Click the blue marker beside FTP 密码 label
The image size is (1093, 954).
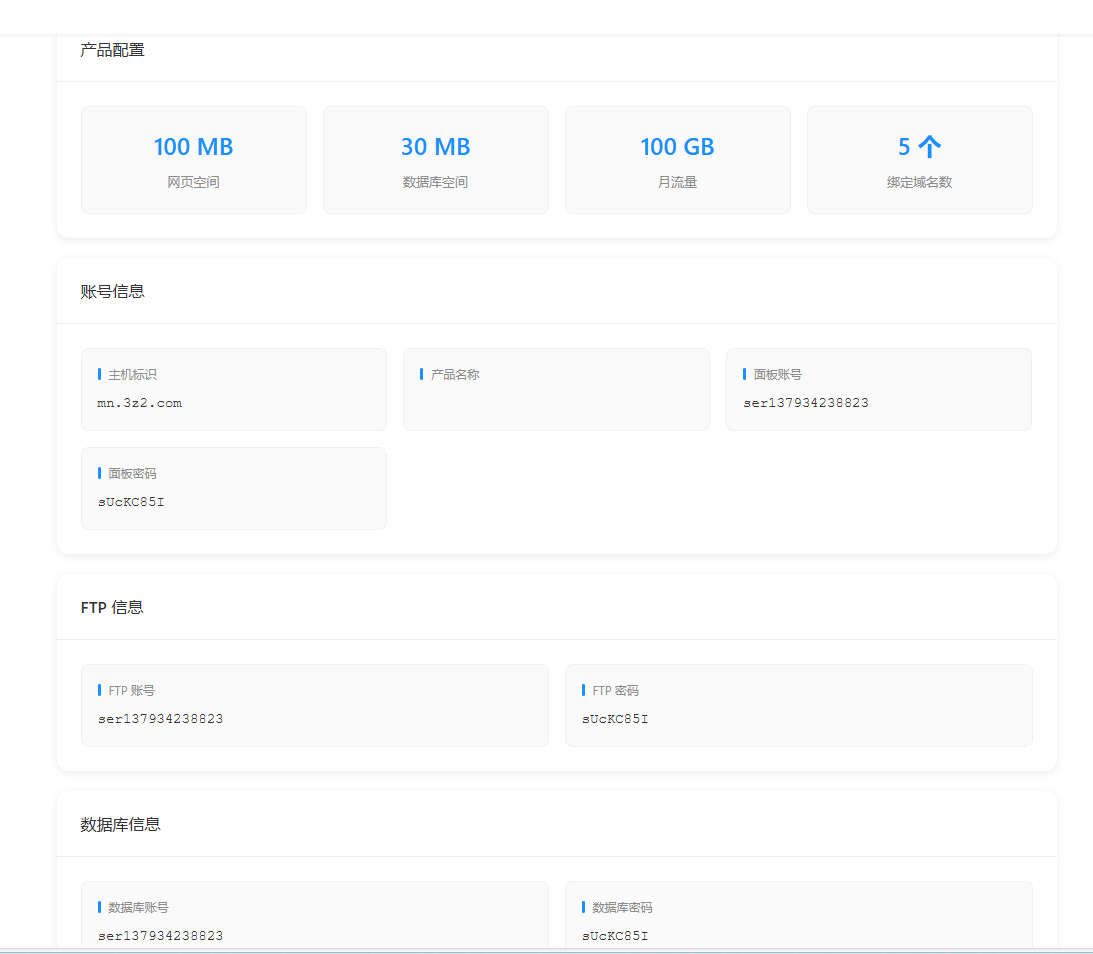point(584,690)
